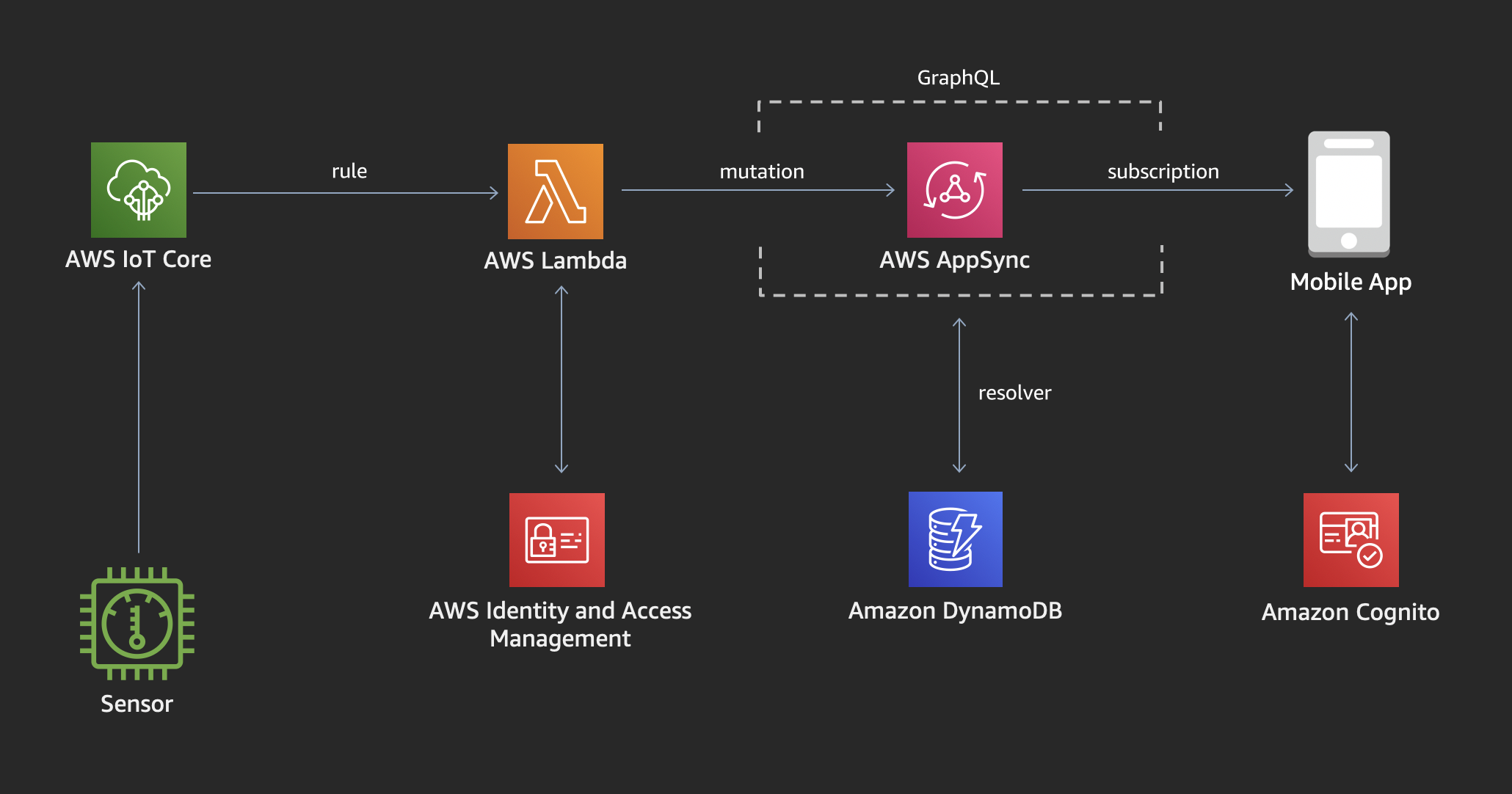Click the blue Amazon DynamoDB icon
Image resolution: width=1512 pixels, height=794 pixels.
point(955,539)
